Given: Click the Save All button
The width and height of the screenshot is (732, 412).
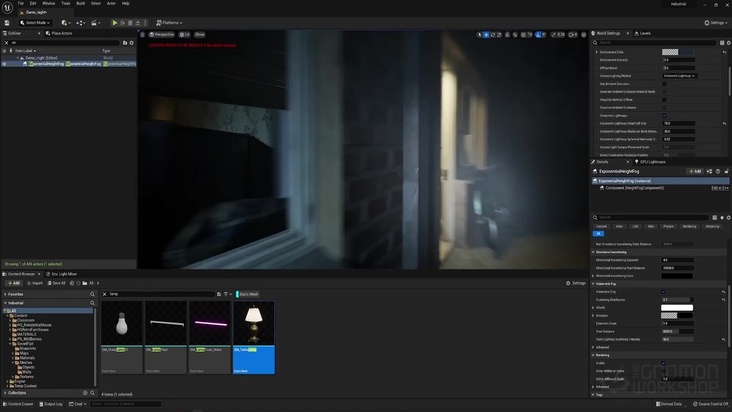Looking at the screenshot, I should click(56, 283).
